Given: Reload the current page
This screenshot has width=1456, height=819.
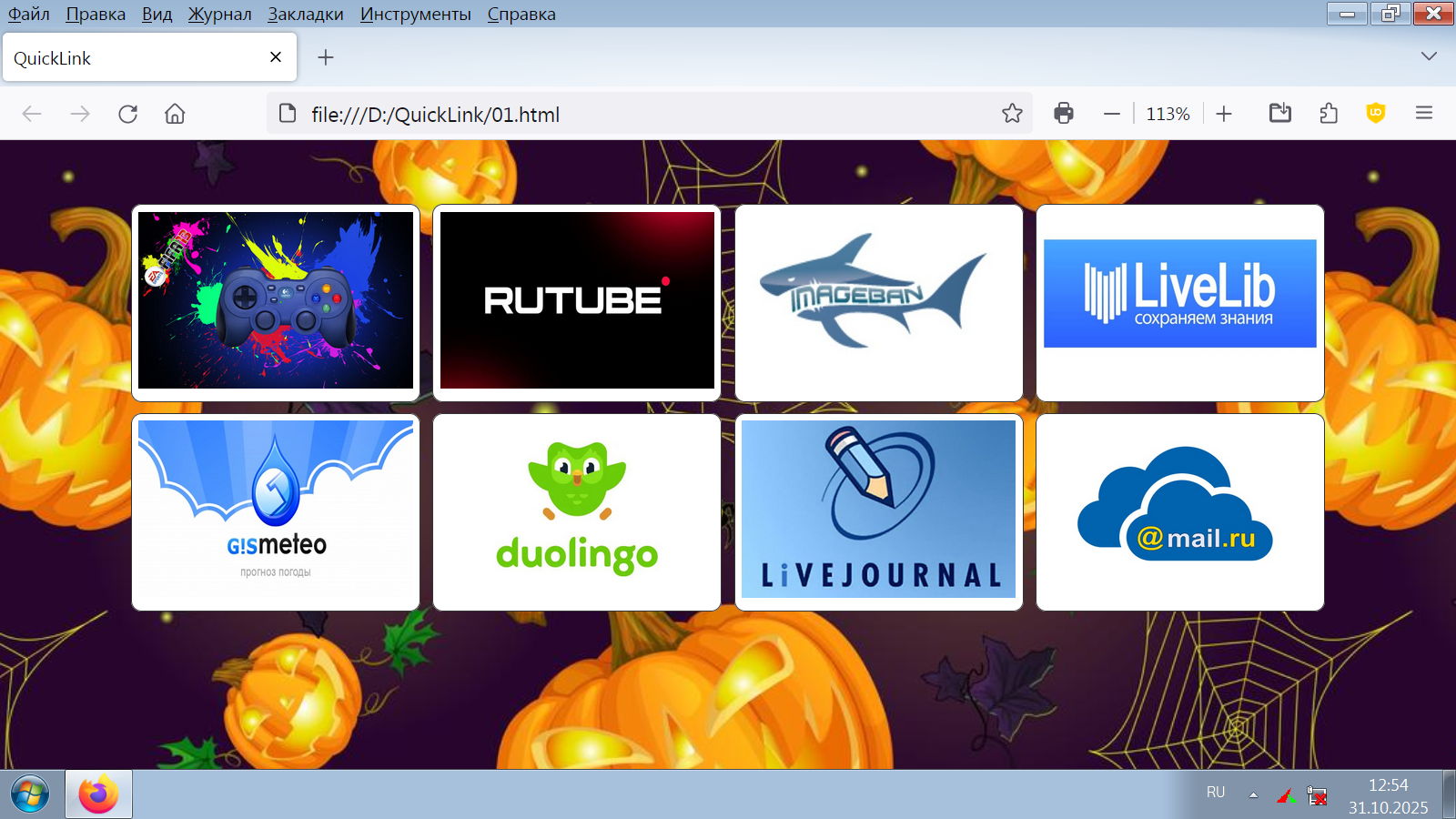Looking at the screenshot, I should 127,114.
